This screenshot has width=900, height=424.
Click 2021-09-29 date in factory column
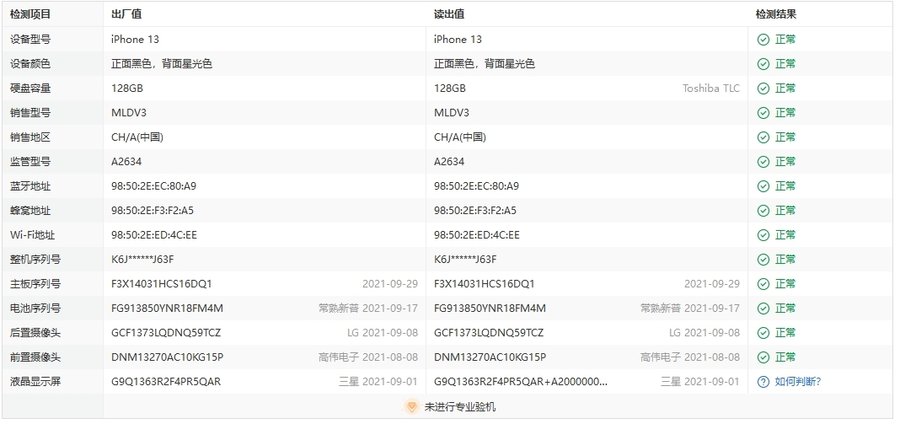(390, 284)
